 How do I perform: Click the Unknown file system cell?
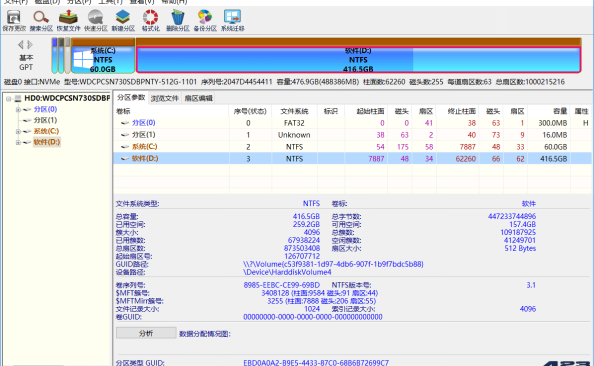point(294,135)
